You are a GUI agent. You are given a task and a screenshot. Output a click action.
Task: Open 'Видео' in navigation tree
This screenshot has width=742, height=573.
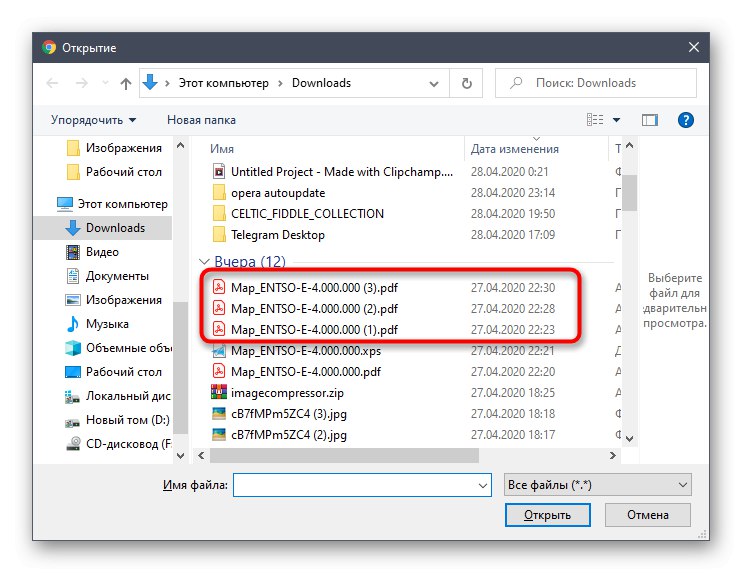(93, 252)
